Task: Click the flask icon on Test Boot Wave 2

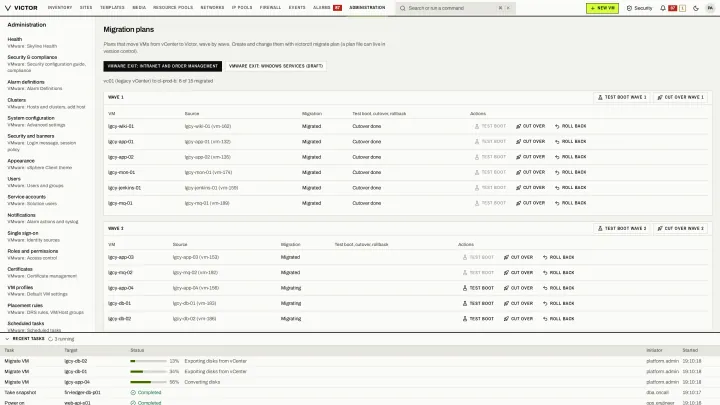Action: (x=600, y=229)
